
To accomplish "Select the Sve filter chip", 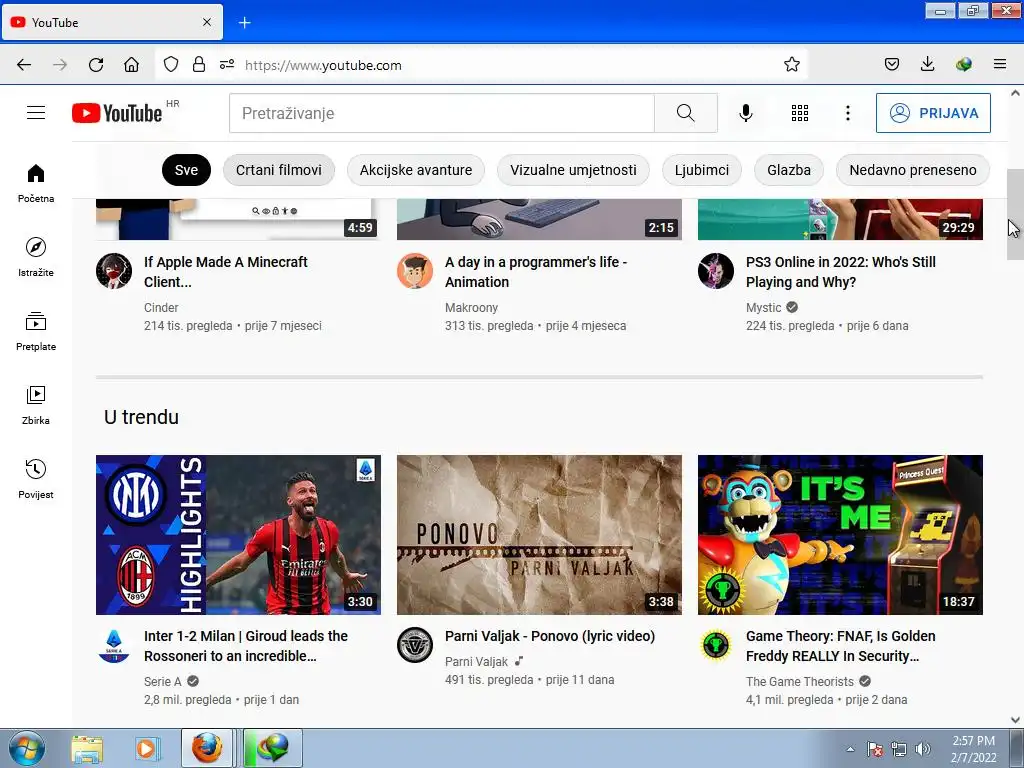I will click(186, 170).
